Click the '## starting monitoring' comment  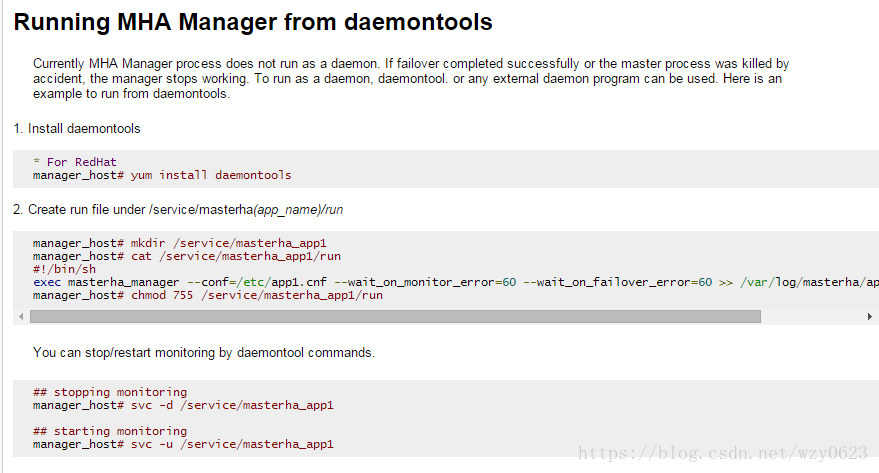[x=110, y=431]
